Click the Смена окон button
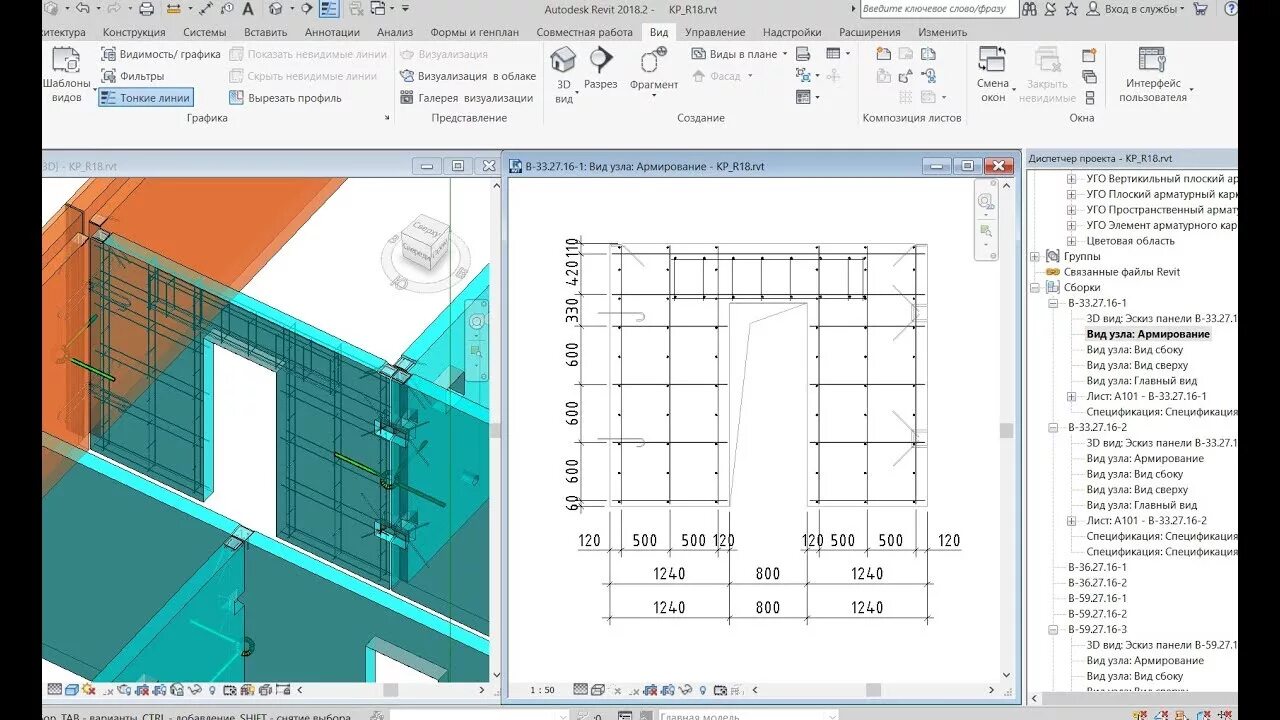This screenshot has height=720, width=1280. (x=993, y=75)
